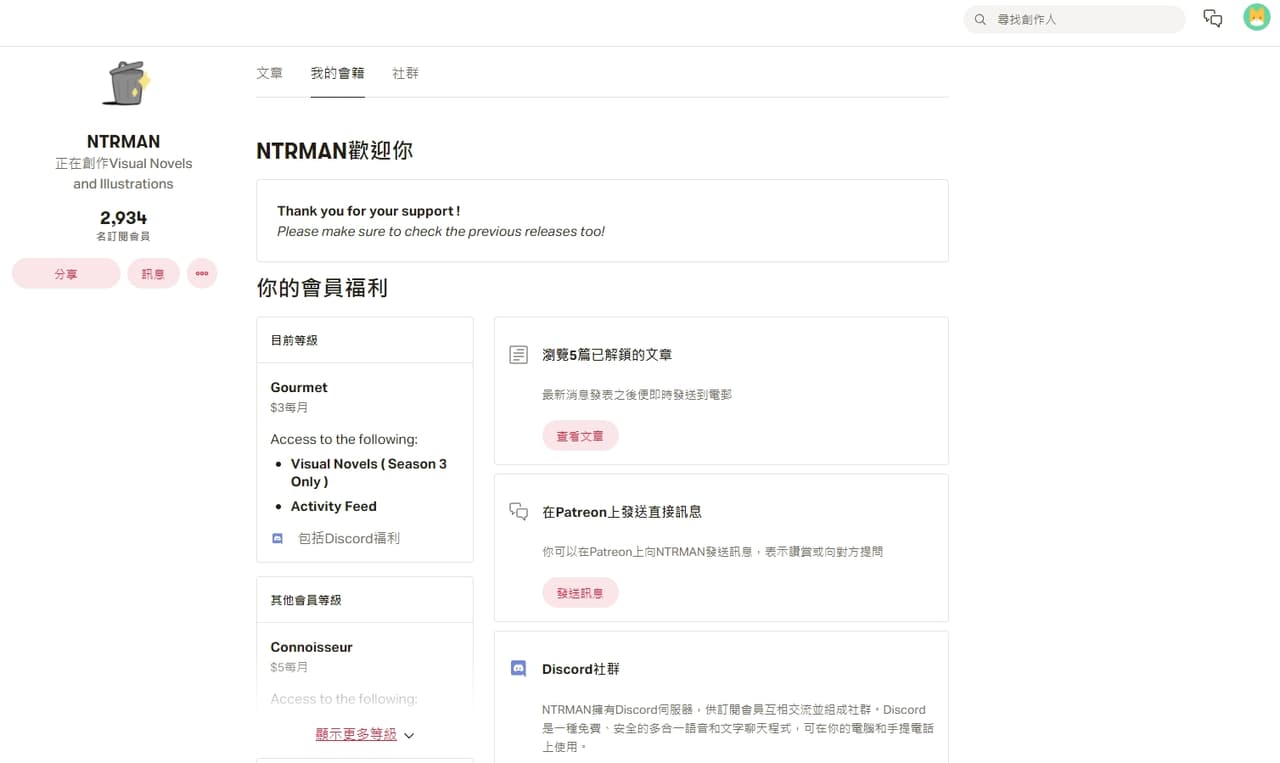Click the small Discord benefits icon
The width and height of the screenshot is (1280, 763).
coord(278,538)
